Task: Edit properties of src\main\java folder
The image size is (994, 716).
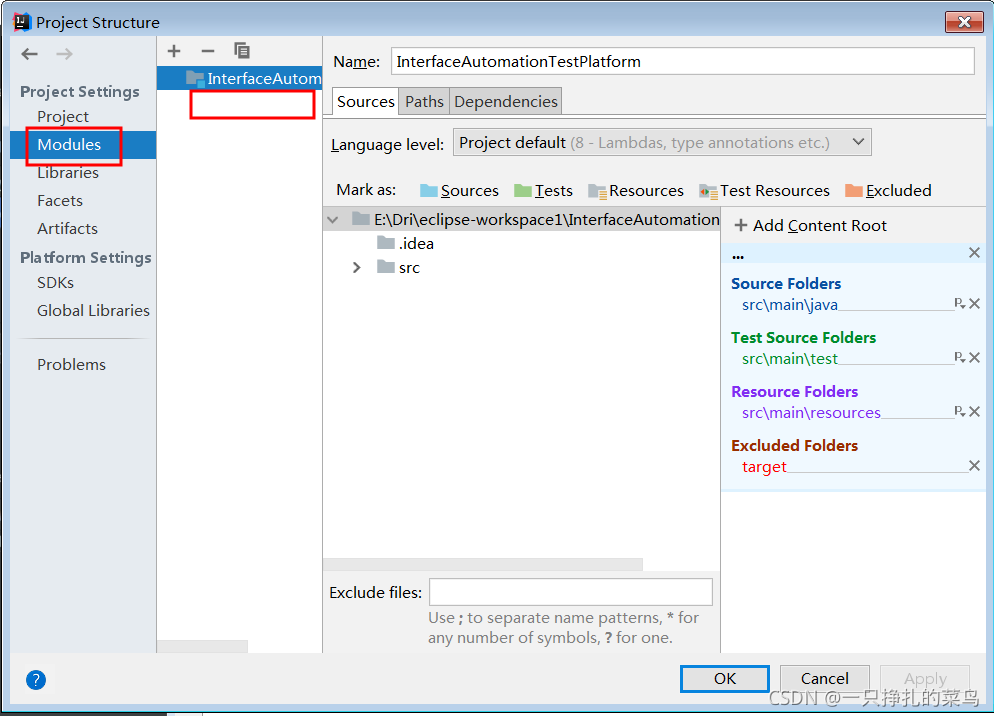Action: point(960,304)
